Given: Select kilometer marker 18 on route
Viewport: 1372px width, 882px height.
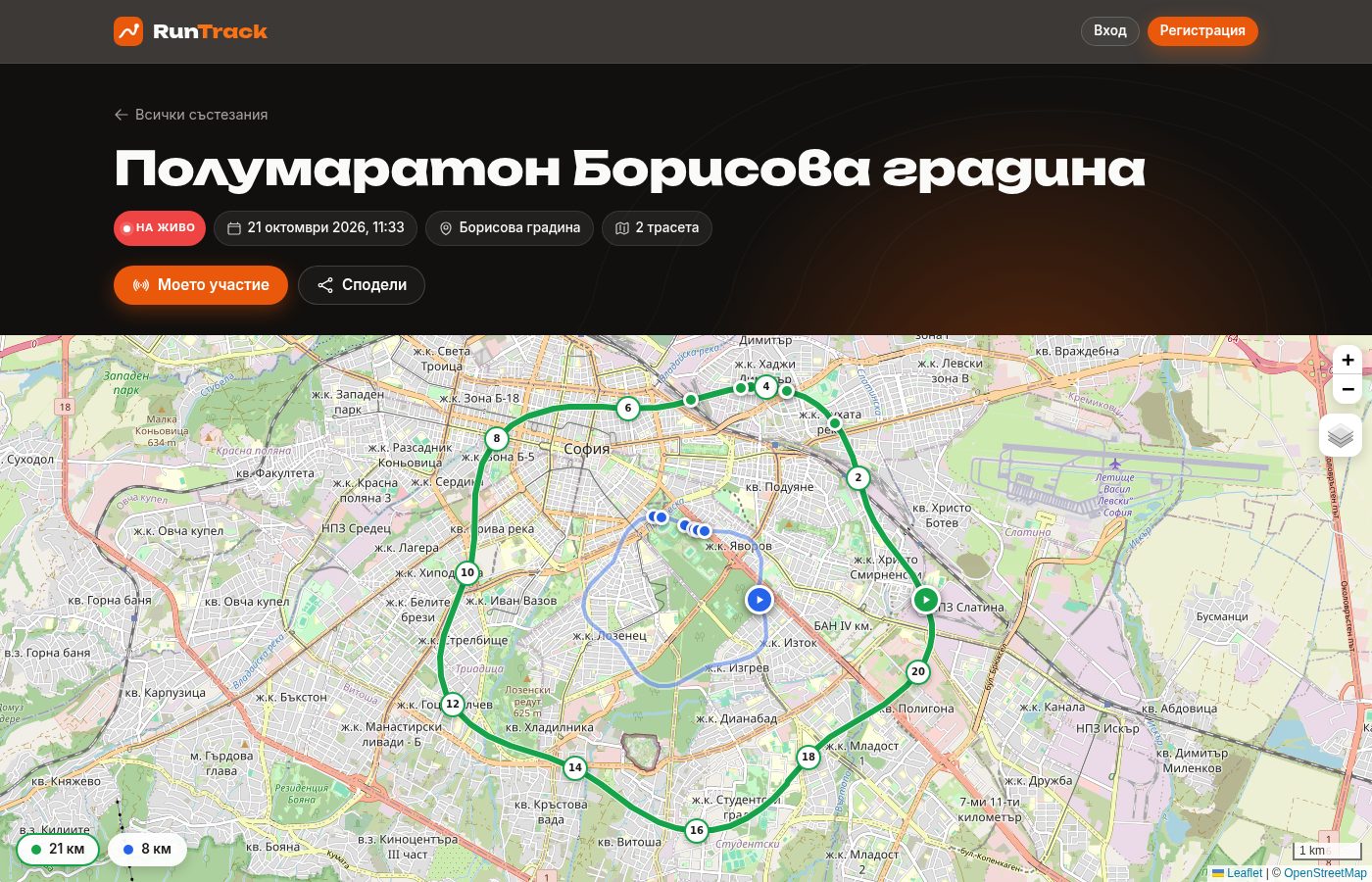Looking at the screenshot, I should pos(808,757).
